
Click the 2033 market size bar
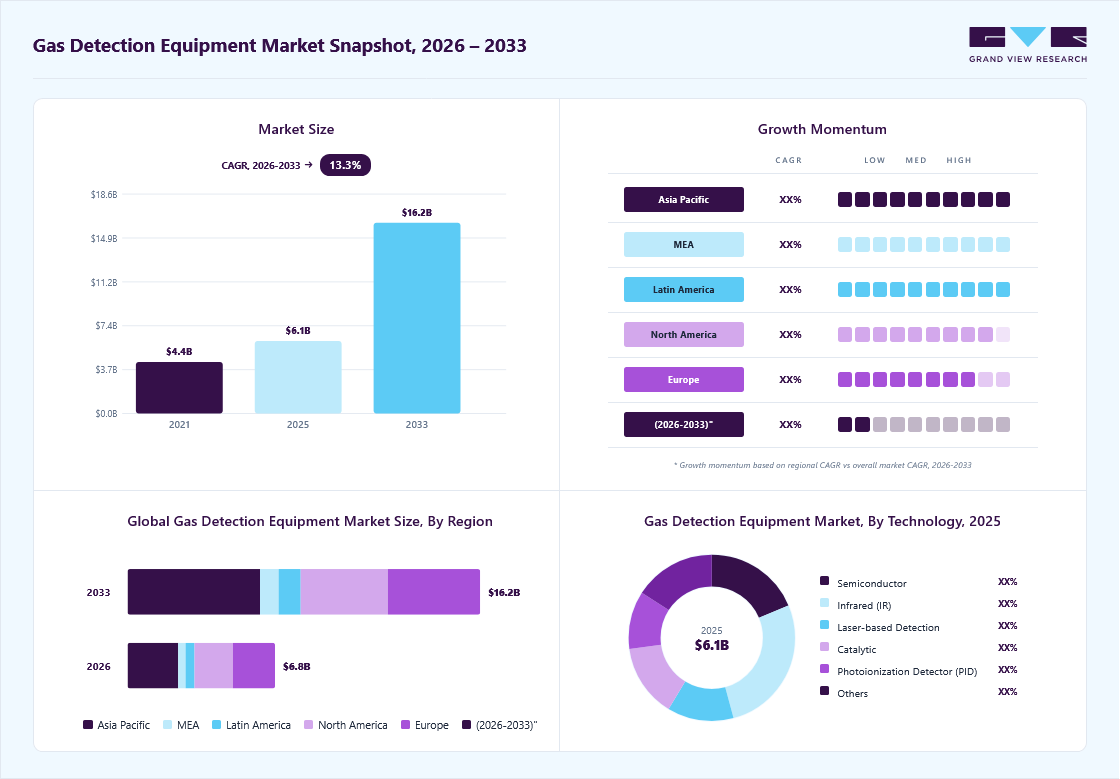(417, 318)
